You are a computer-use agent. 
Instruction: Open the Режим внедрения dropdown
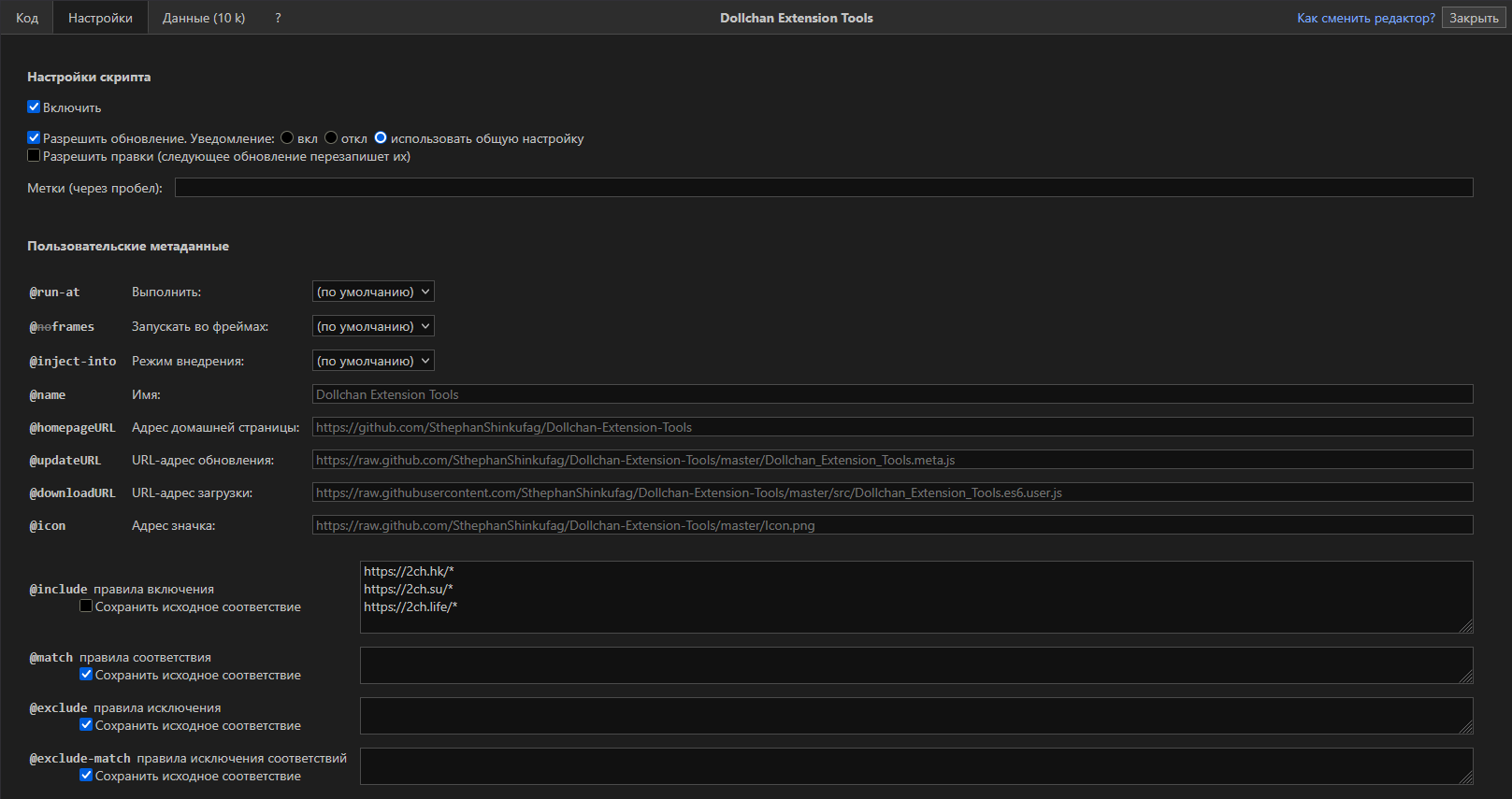point(373,361)
